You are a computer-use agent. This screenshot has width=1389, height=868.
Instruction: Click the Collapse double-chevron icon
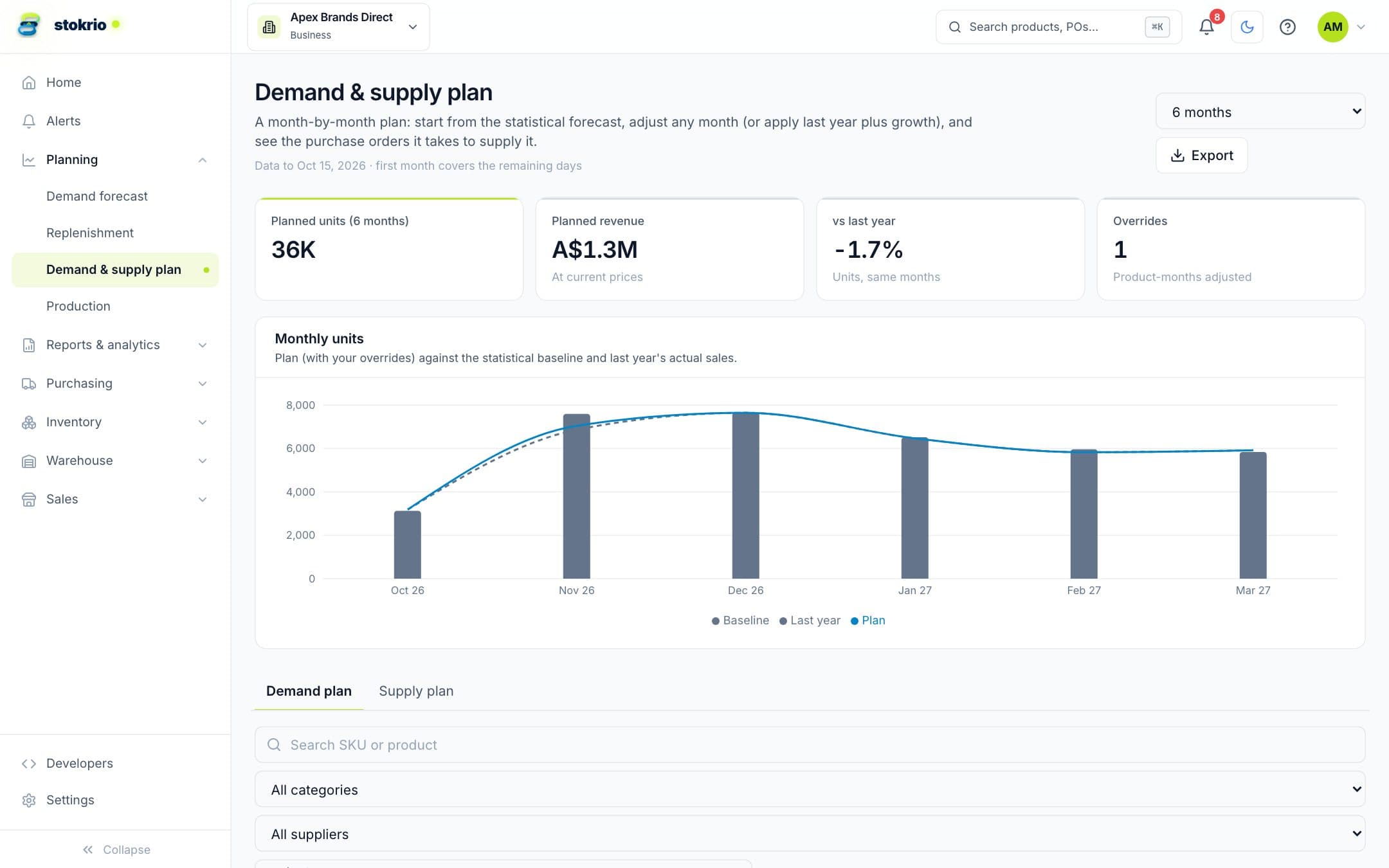tap(88, 849)
